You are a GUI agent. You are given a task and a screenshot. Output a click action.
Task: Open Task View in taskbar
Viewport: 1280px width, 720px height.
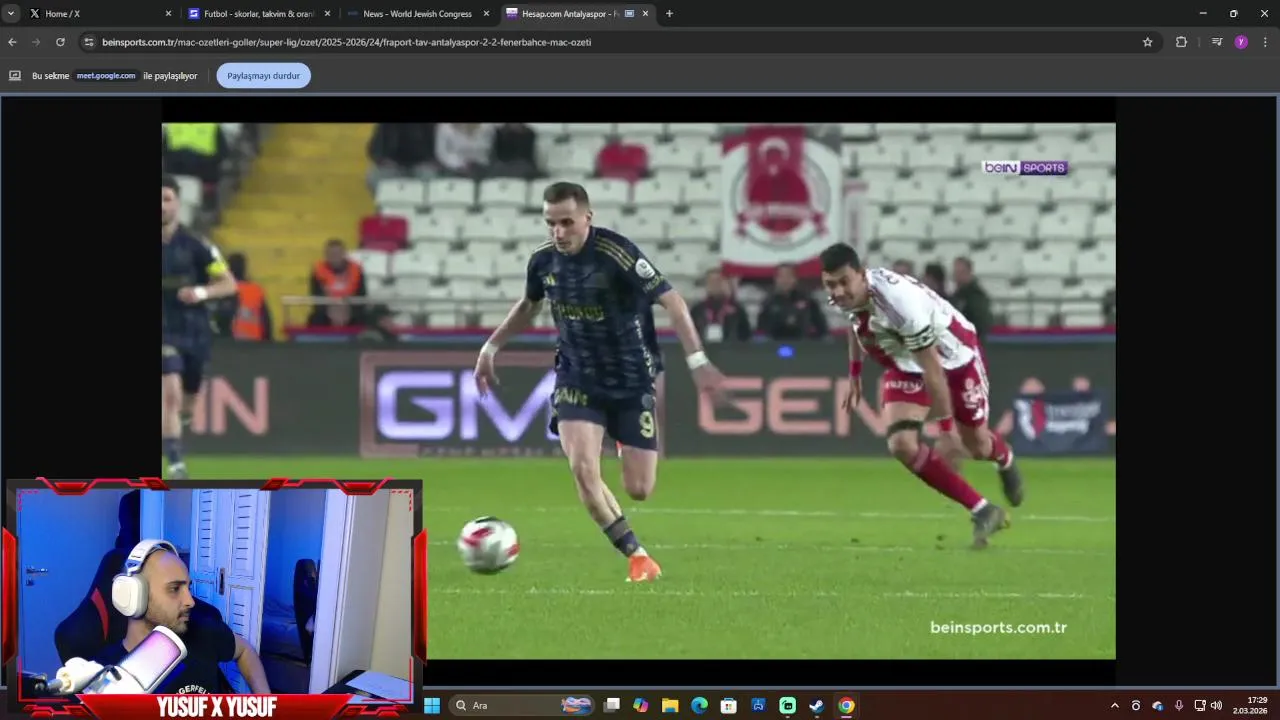[612, 705]
